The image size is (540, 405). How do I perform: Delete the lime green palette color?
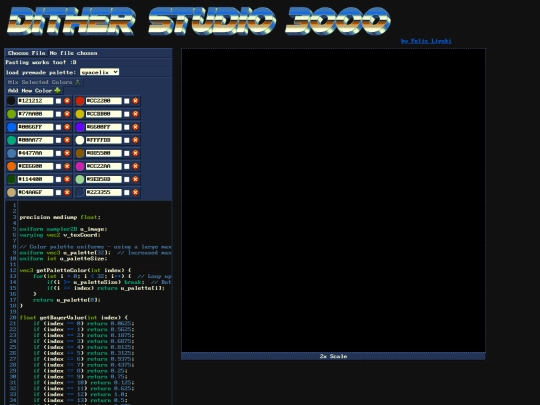coord(67,114)
